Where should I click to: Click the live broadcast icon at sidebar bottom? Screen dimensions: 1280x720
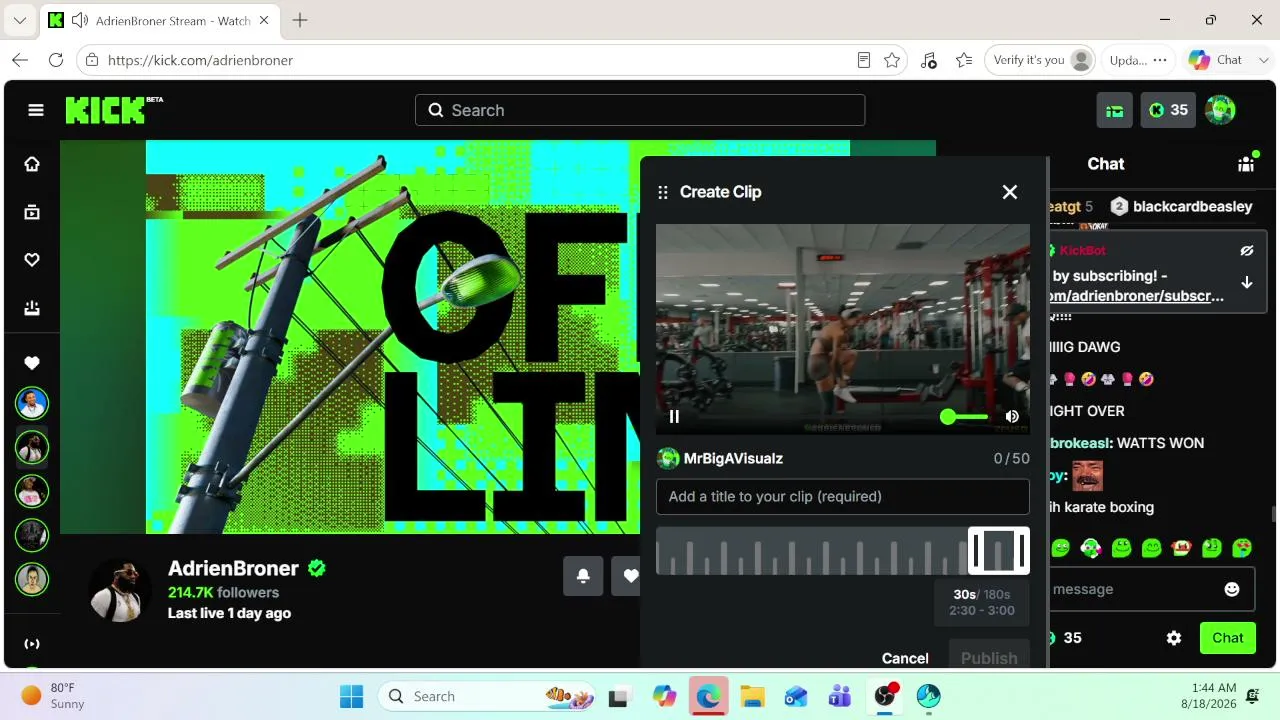click(x=32, y=644)
